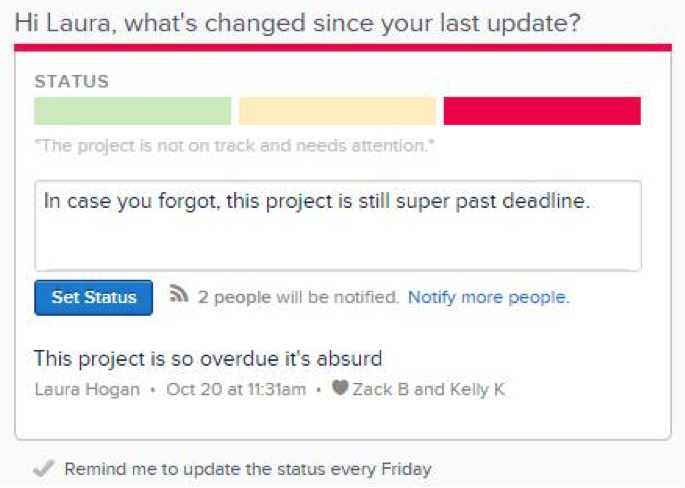Click the 'Hi Laura, what's changed' heading
The width and height of the screenshot is (685, 488).
(x=298, y=23)
